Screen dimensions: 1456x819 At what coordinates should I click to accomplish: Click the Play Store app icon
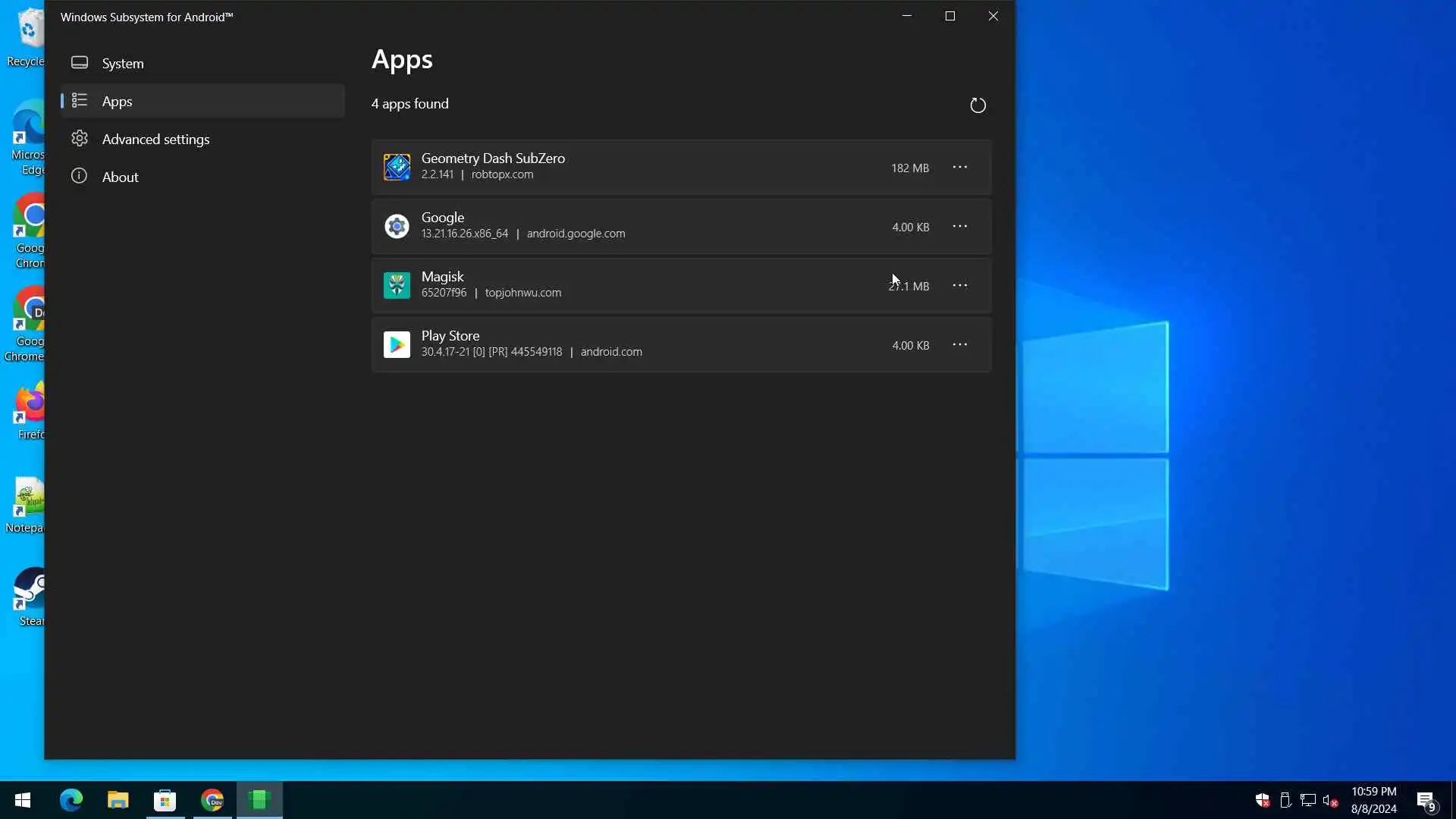click(x=397, y=344)
